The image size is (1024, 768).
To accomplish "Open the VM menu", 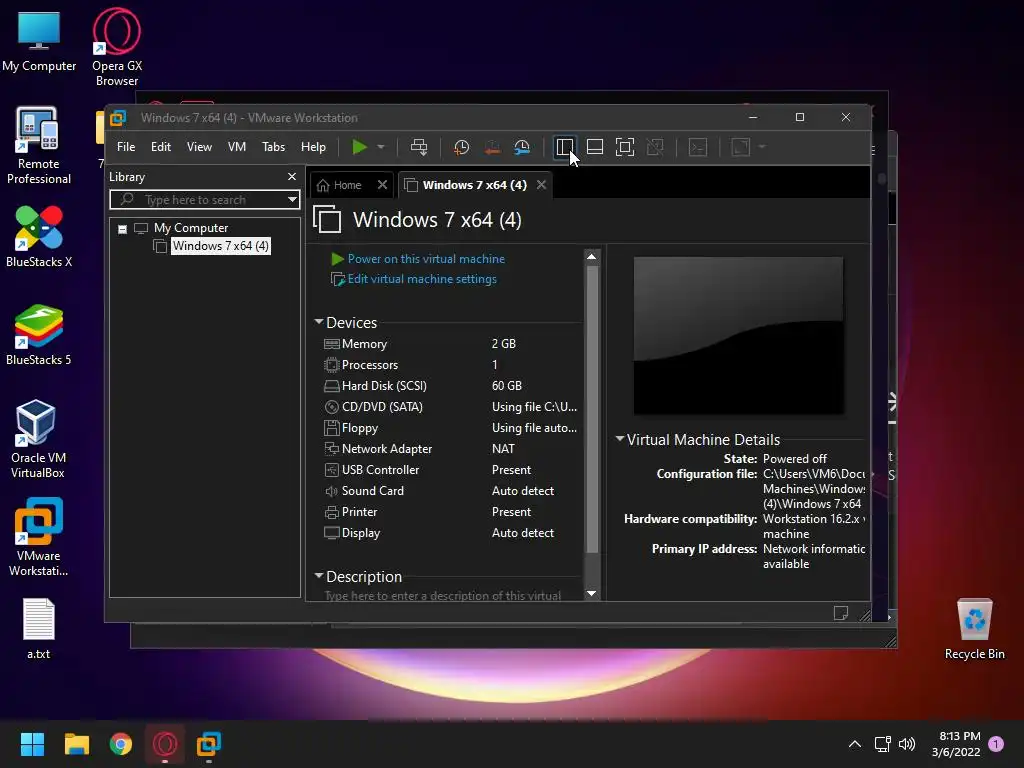I will coord(236,147).
